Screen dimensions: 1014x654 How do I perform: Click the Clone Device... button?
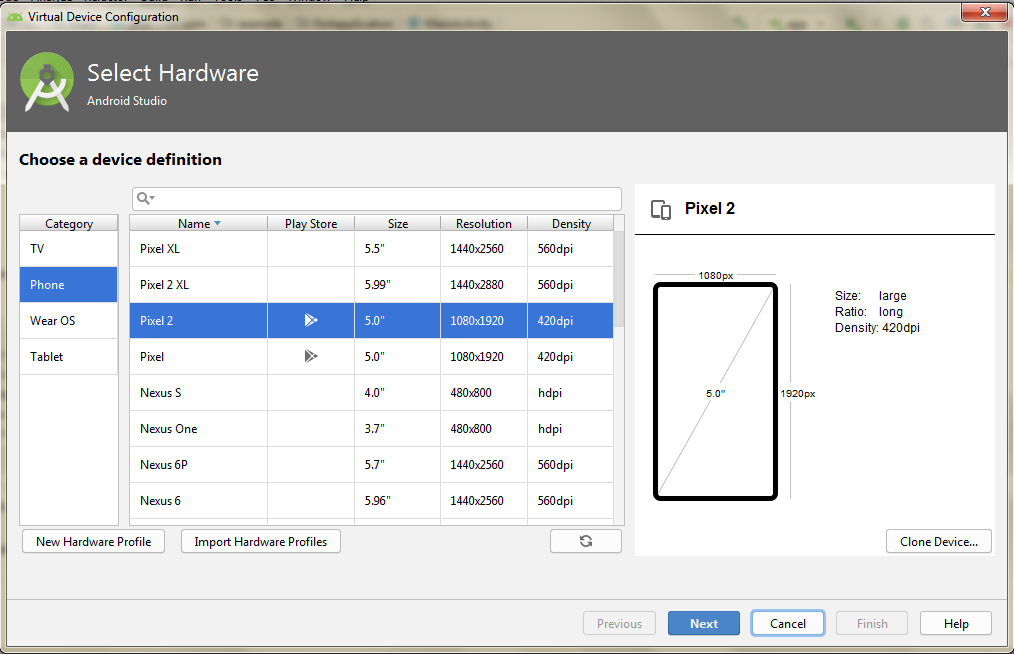(x=938, y=541)
